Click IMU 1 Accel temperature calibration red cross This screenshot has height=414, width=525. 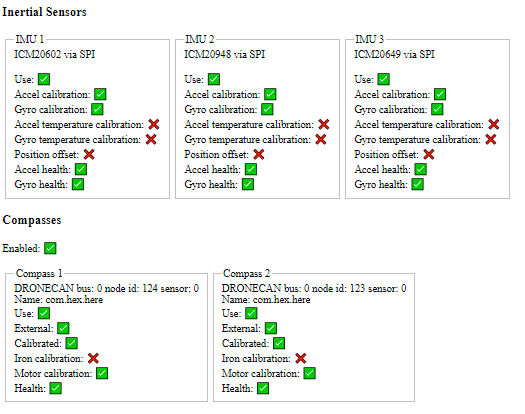pos(154,124)
